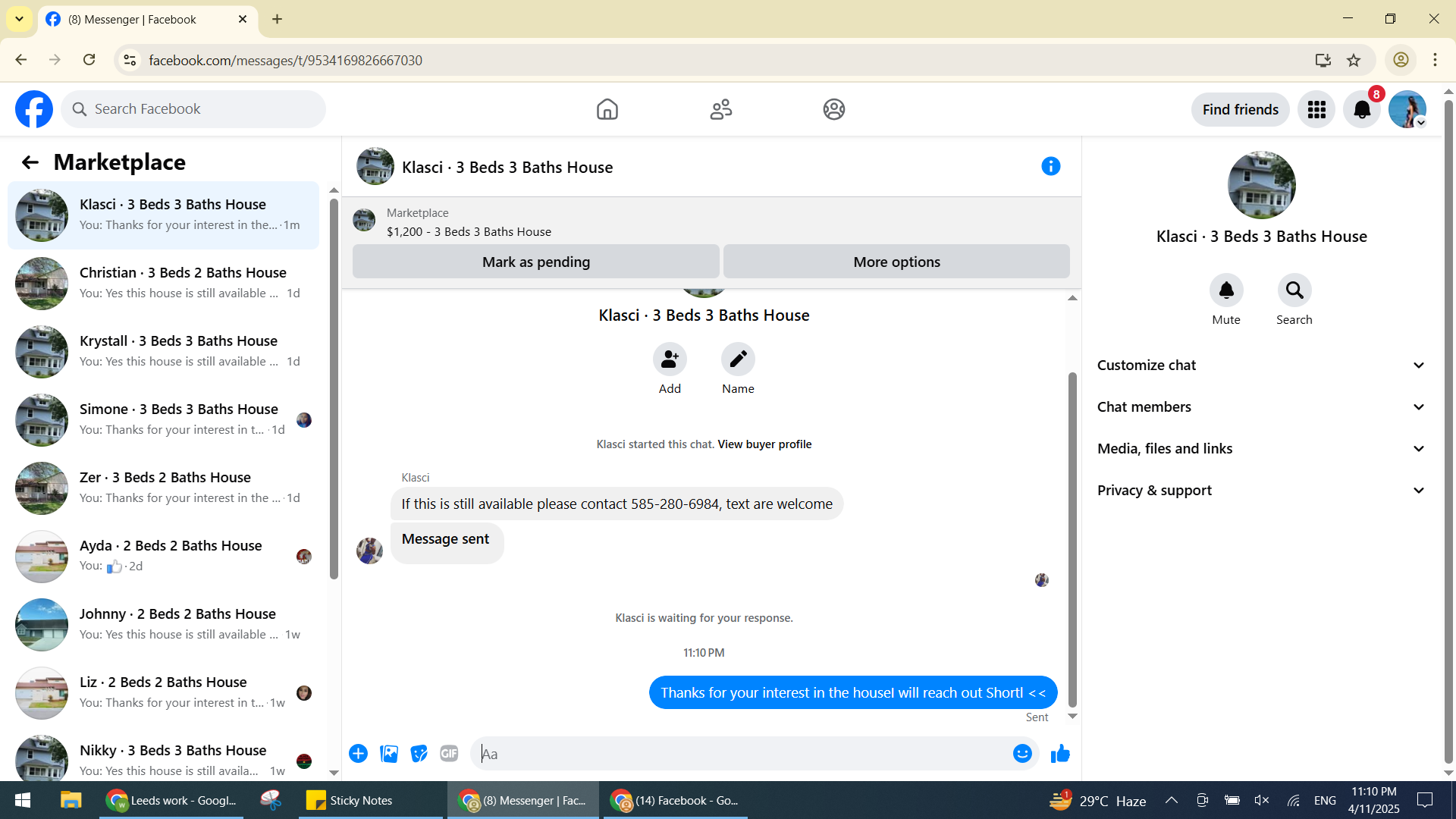
Task: Click the Search Facebook field
Action: pyautogui.click(x=193, y=109)
